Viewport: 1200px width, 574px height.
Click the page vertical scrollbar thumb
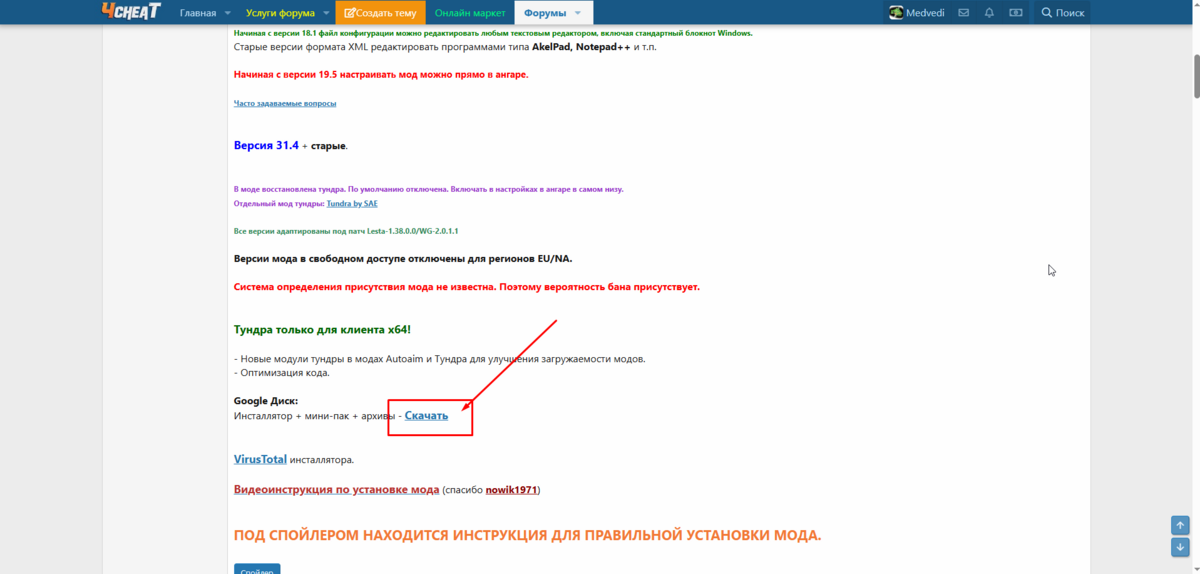pos(1196,75)
